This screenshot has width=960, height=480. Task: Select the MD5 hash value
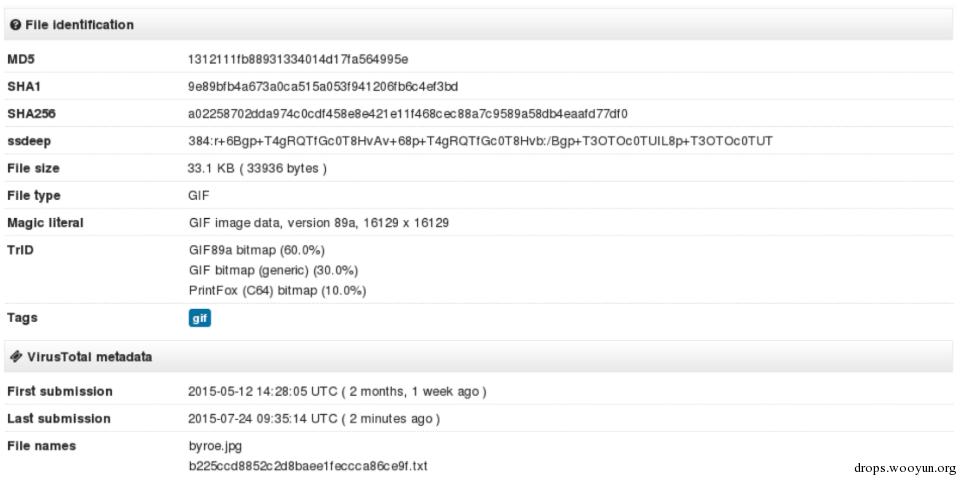click(298, 59)
